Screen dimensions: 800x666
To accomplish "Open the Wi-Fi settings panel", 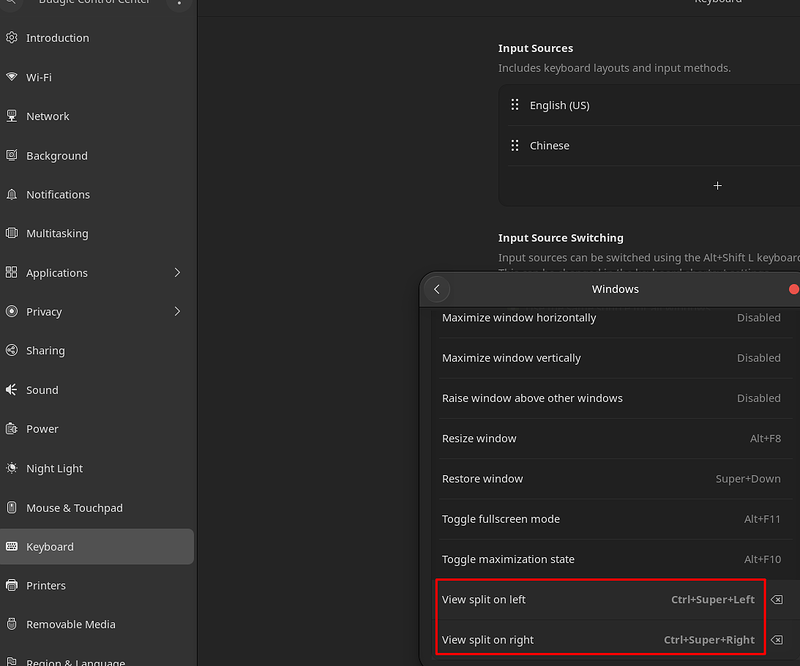I will pos(97,77).
